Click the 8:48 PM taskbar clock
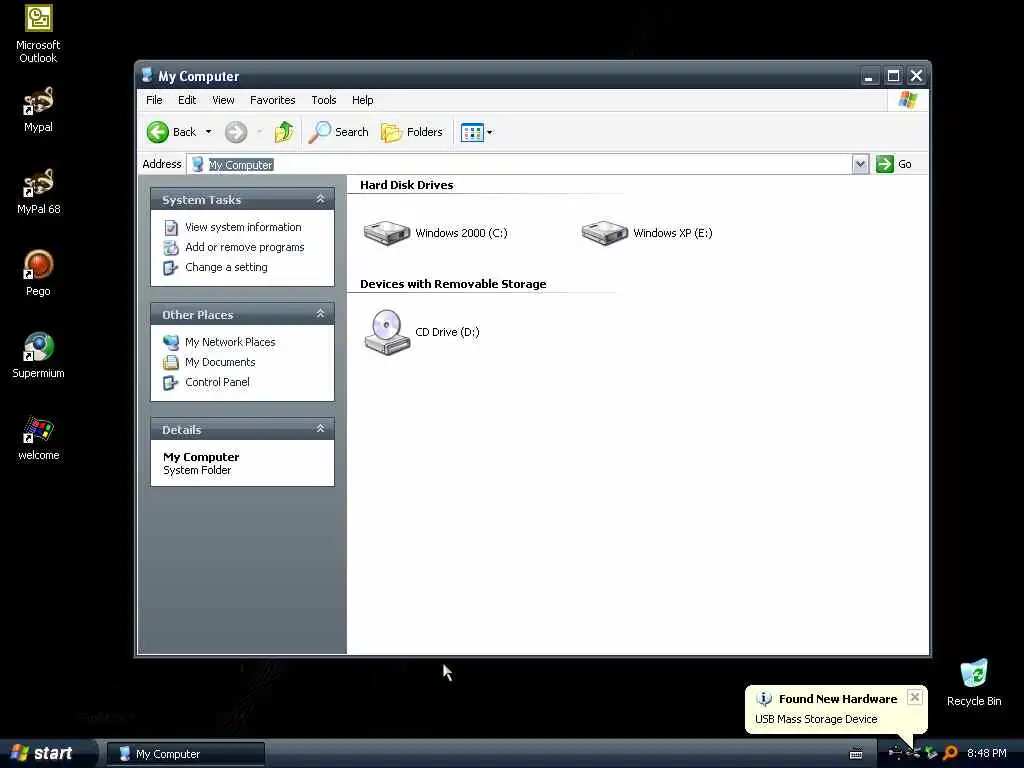 987,753
